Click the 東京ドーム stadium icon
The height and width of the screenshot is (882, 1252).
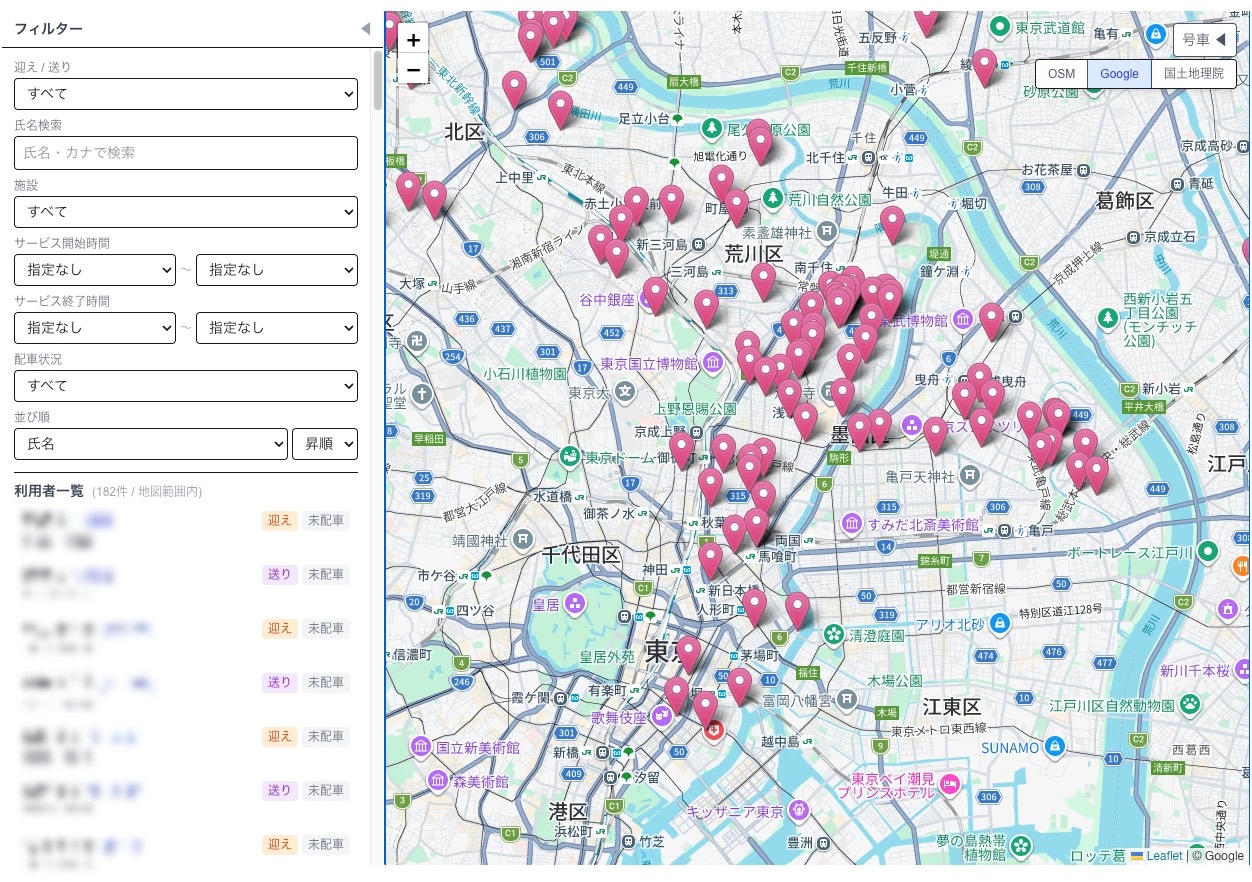pyautogui.click(x=571, y=457)
